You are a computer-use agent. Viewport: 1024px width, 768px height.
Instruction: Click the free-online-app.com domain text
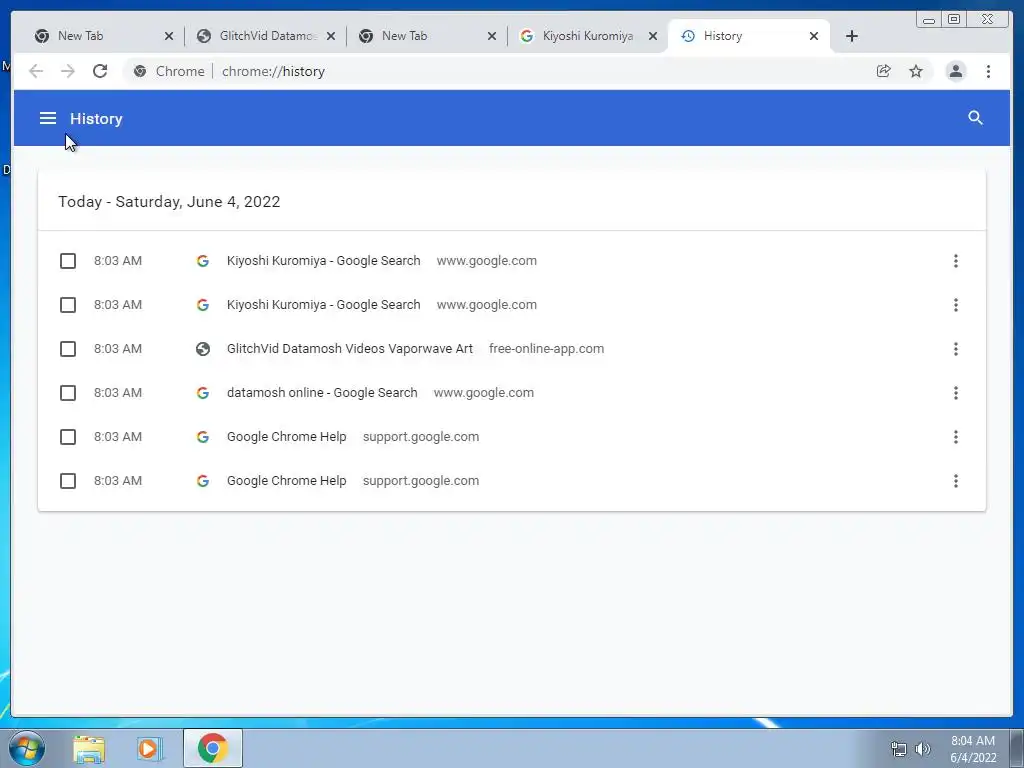(546, 349)
